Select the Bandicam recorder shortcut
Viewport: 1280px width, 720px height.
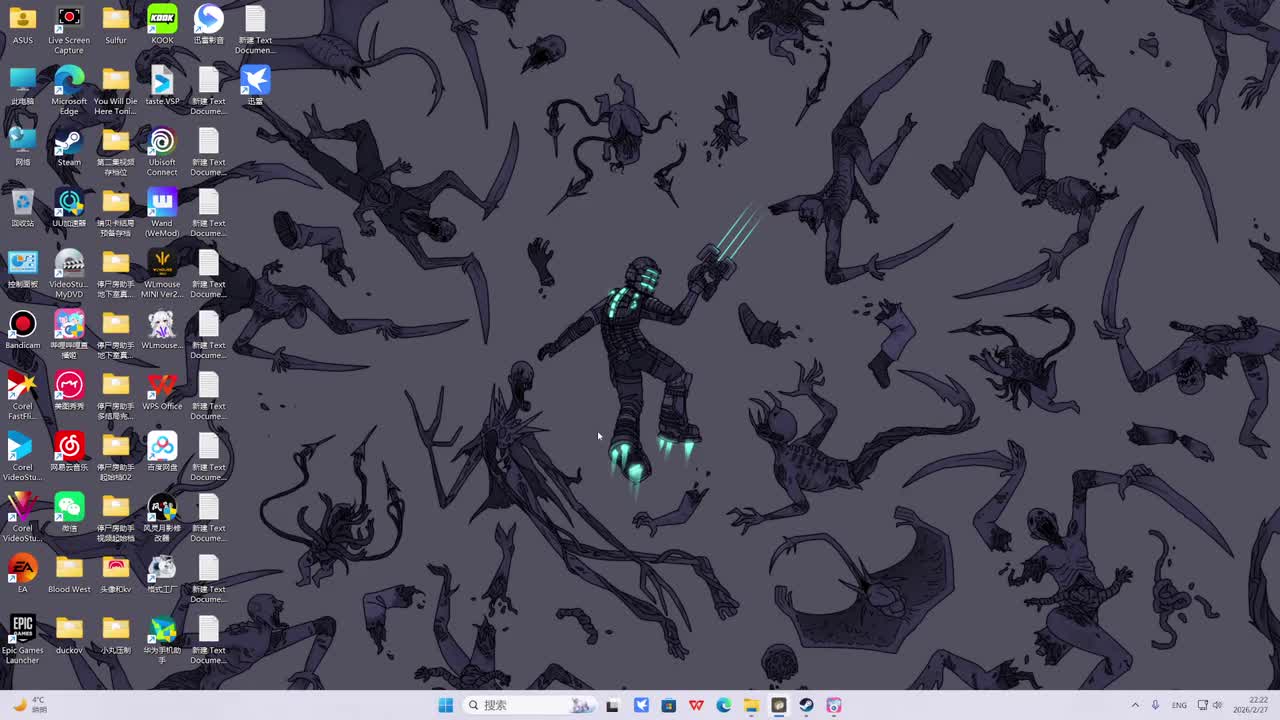click(22, 330)
